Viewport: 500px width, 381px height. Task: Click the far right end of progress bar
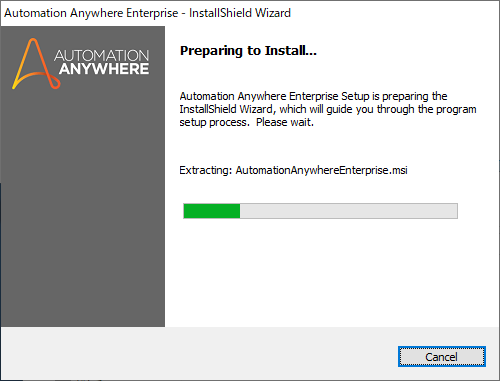coord(454,211)
